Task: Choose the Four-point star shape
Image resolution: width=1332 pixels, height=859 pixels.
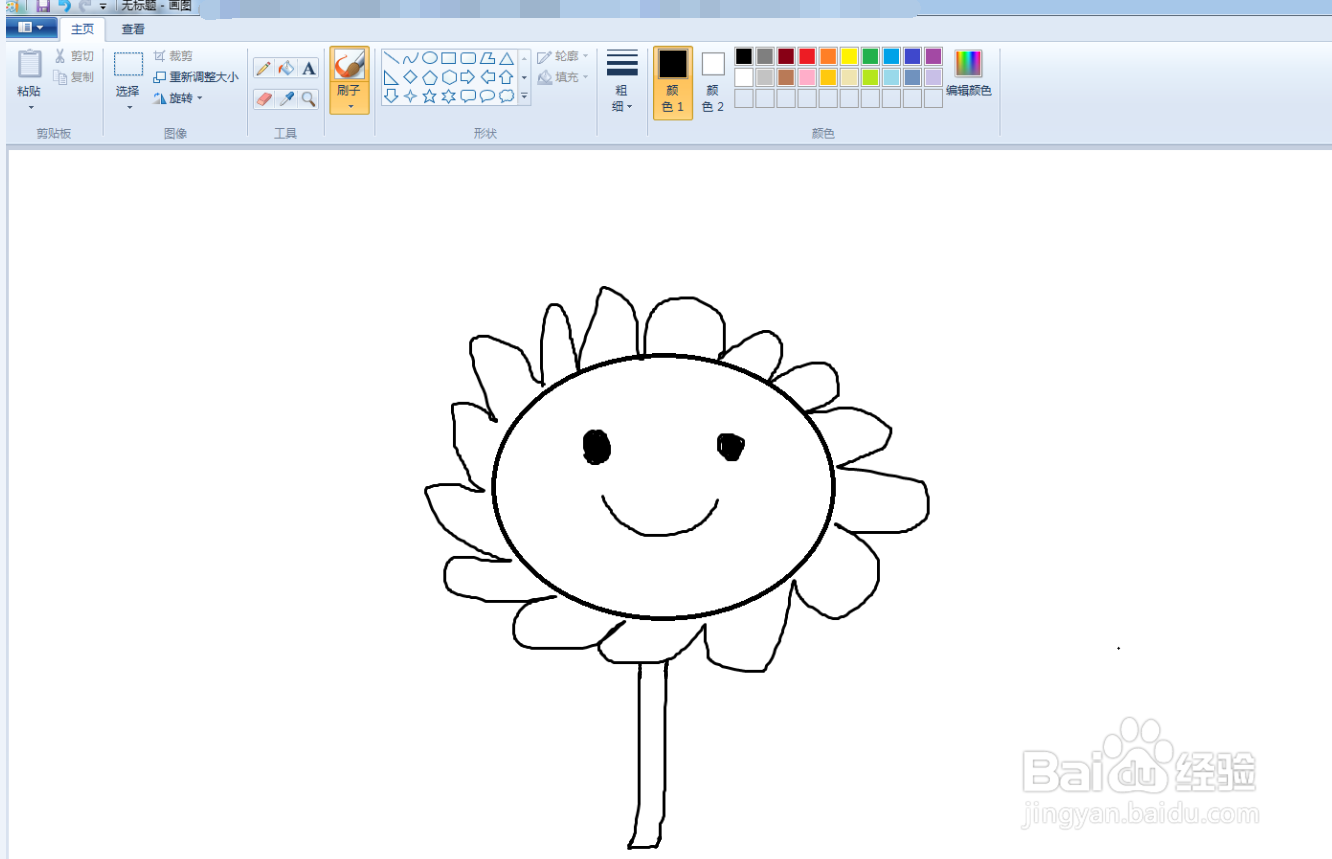Action: [410, 96]
